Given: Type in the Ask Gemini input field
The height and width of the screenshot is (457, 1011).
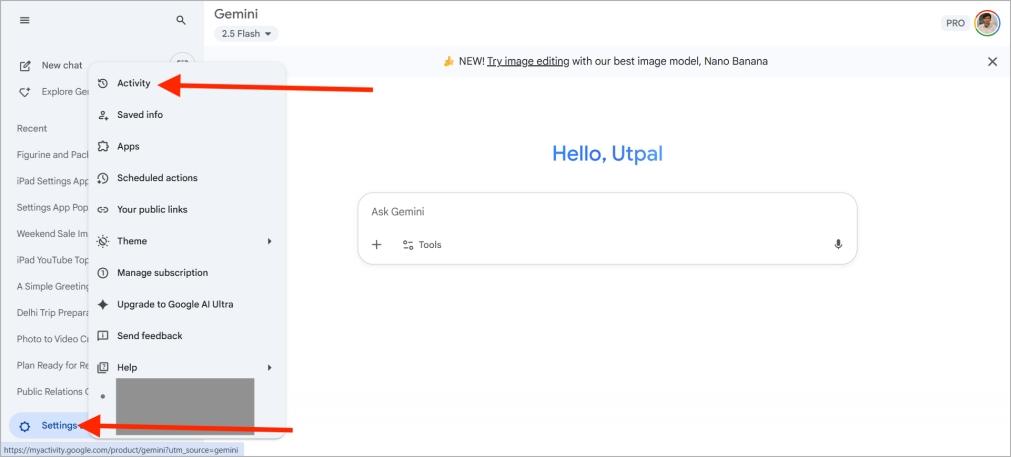Looking at the screenshot, I should coord(600,212).
